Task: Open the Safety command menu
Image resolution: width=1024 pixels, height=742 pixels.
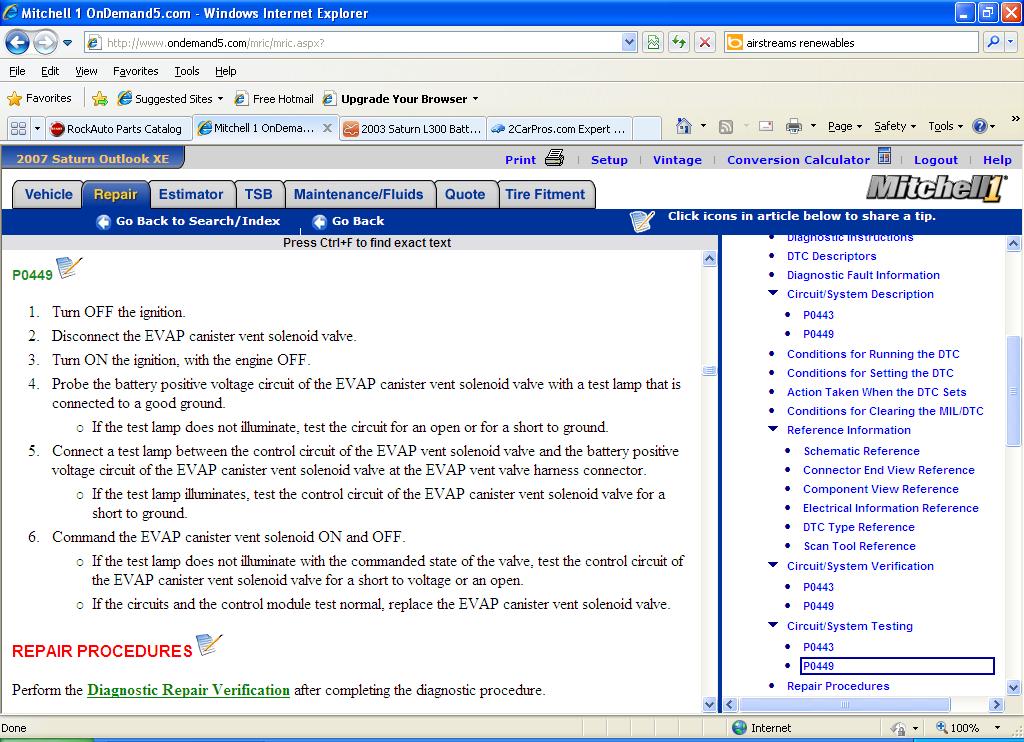Action: coord(895,126)
